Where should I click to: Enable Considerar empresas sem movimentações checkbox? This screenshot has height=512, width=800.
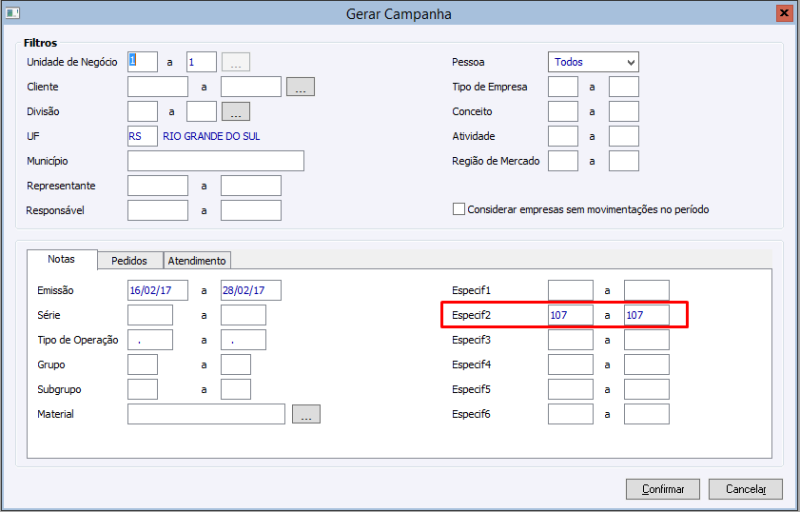(459, 209)
